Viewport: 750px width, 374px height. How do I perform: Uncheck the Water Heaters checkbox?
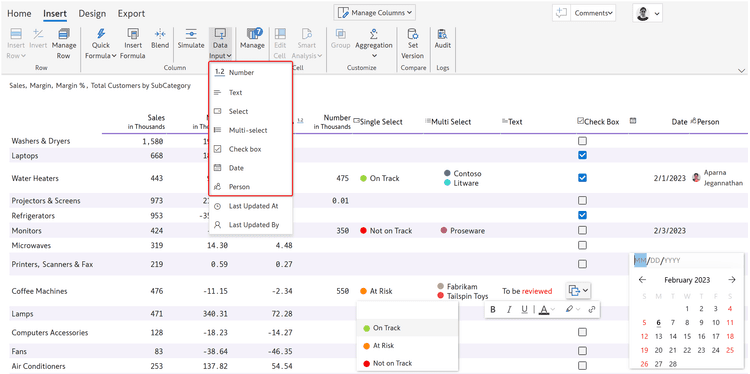click(582, 178)
